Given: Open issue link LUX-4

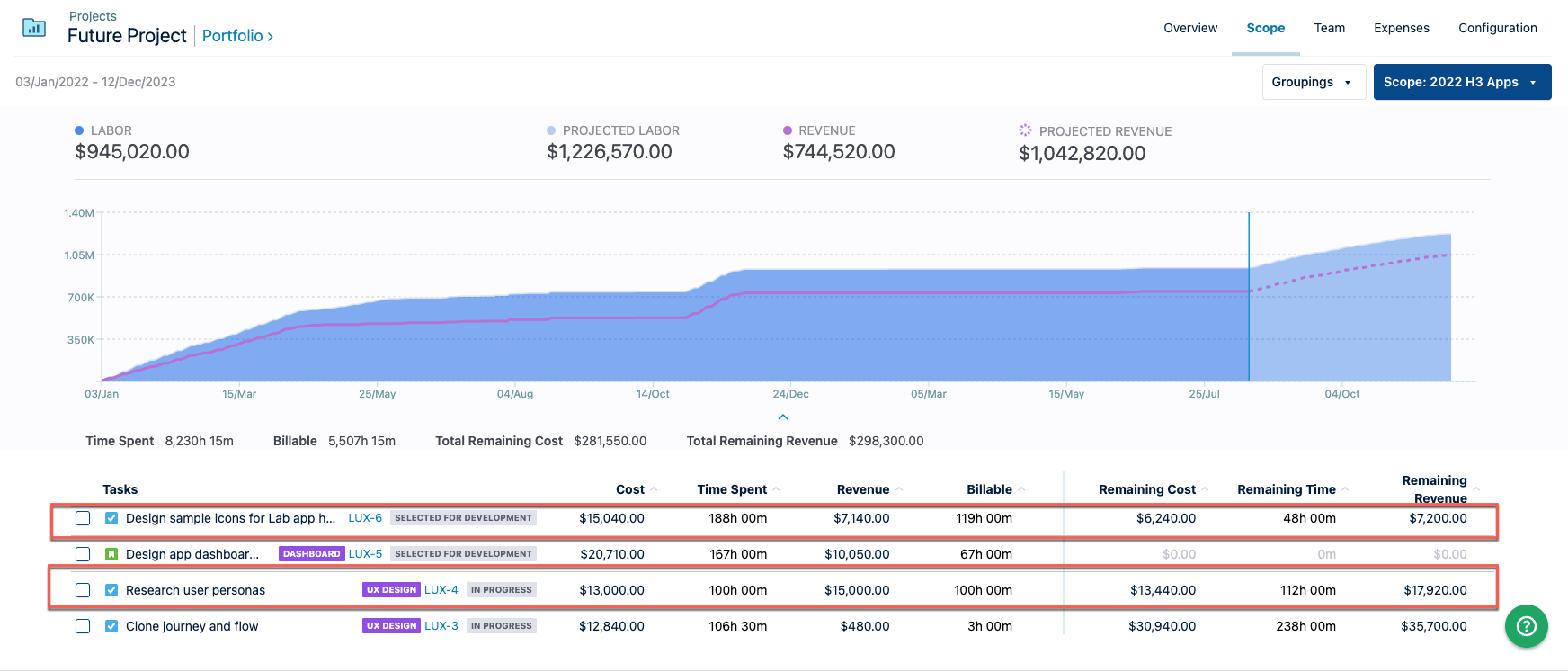Looking at the screenshot, I should (x=441, y=590).
